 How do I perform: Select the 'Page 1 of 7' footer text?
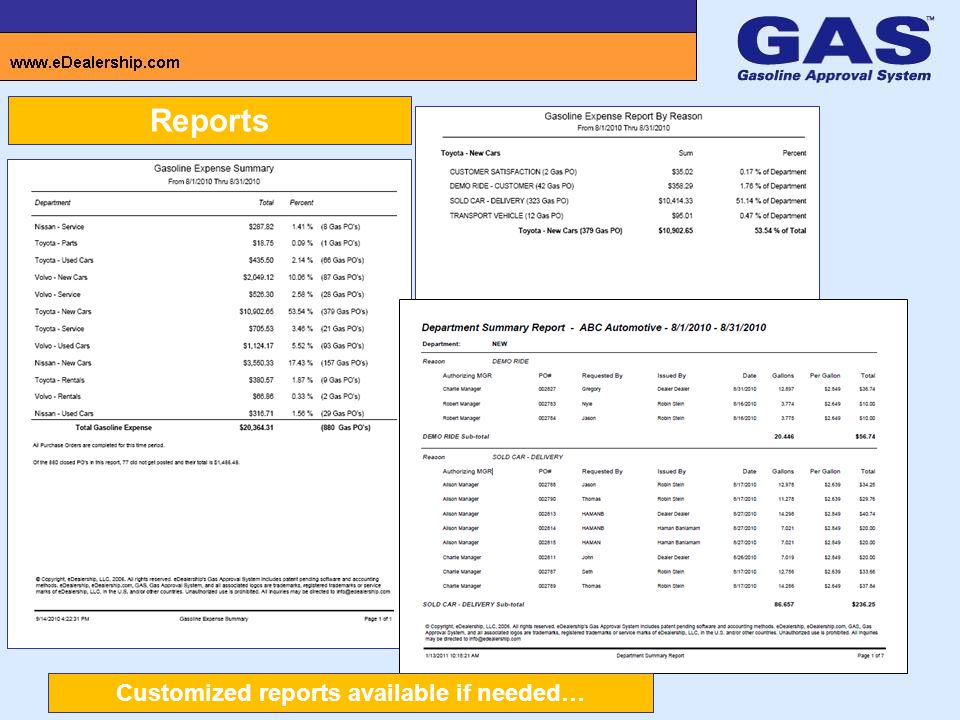coord(870,656)
